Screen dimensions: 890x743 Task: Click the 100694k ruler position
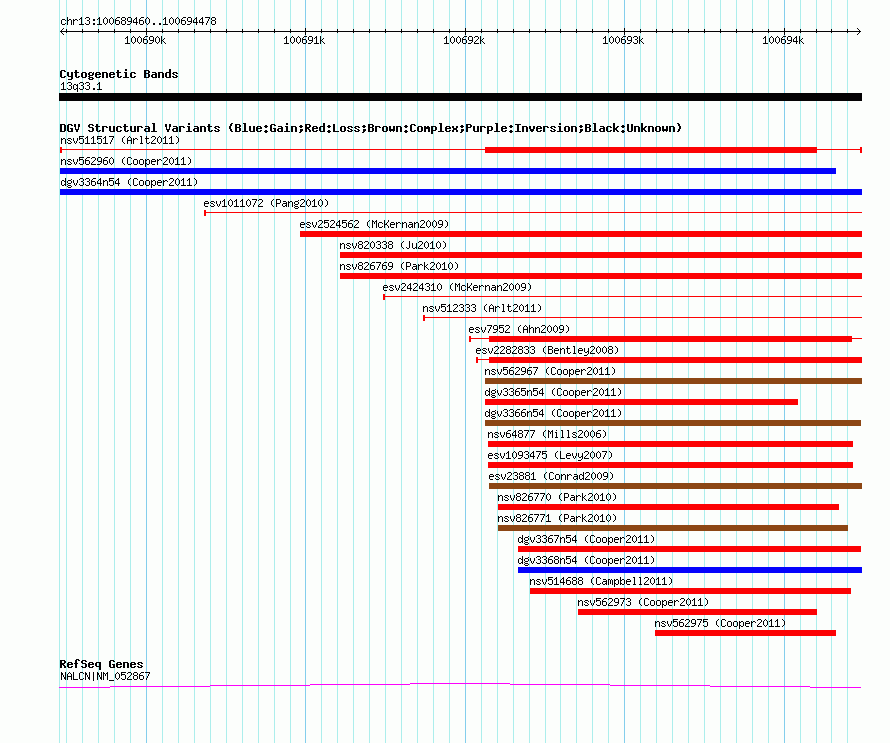783,40
